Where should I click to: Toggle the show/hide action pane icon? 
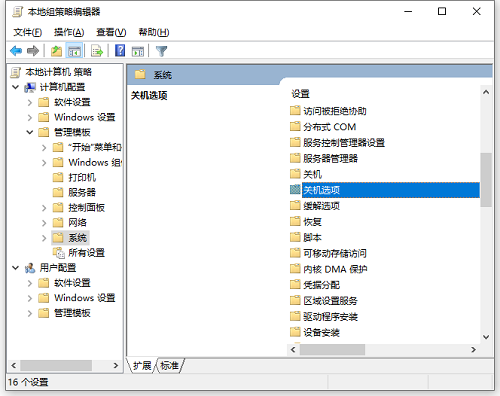coord(138,51)
